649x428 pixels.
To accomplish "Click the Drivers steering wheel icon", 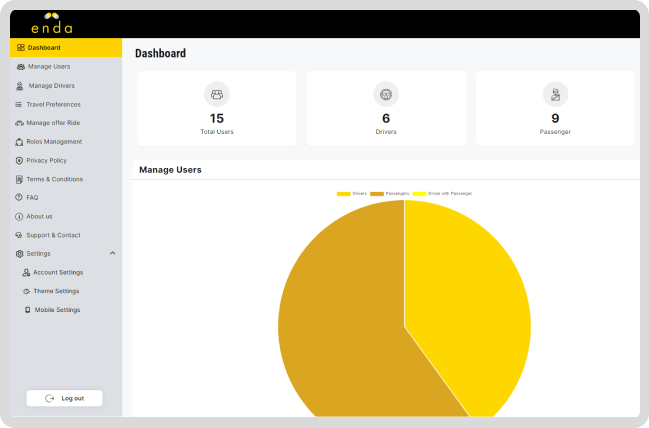I will pos(386,94).
